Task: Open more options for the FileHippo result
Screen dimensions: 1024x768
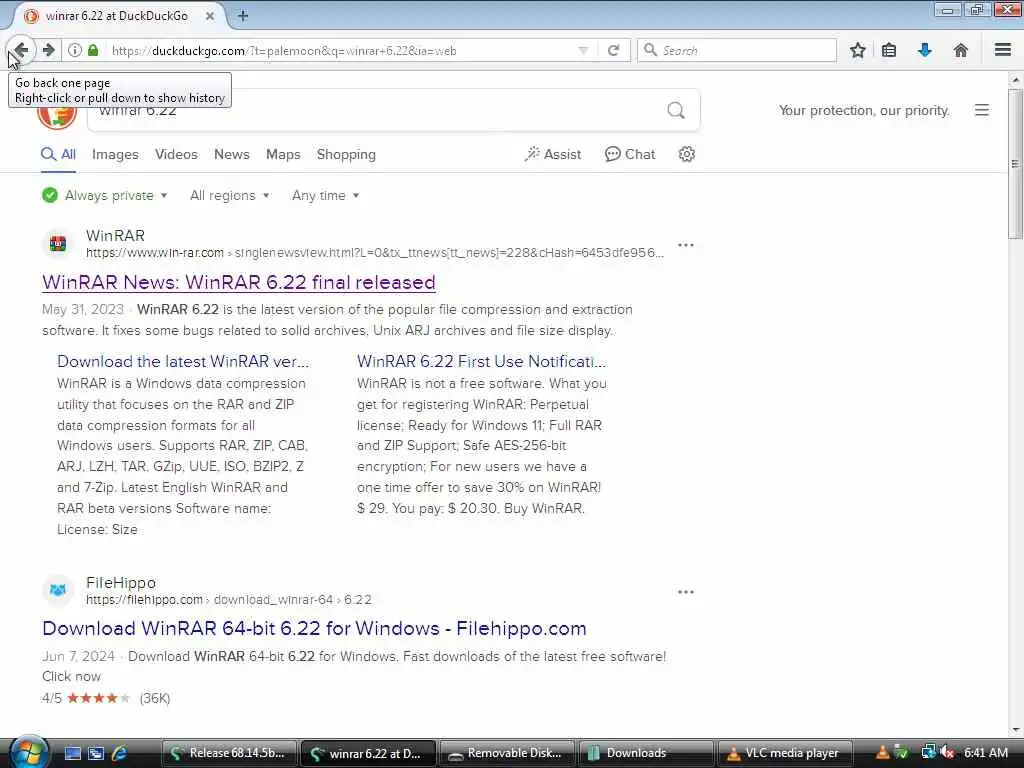Action: click(686, 592)
